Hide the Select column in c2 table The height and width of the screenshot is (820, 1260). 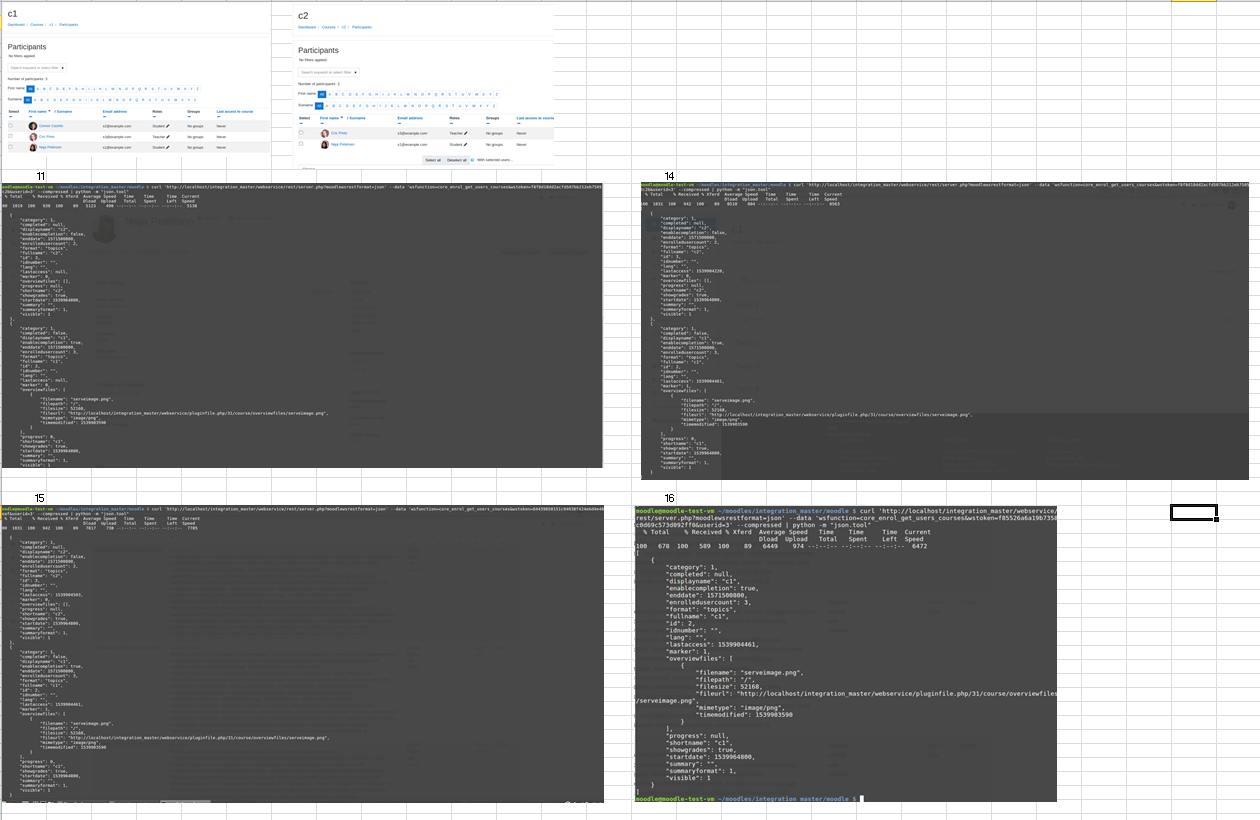click(x=300, y=123)
